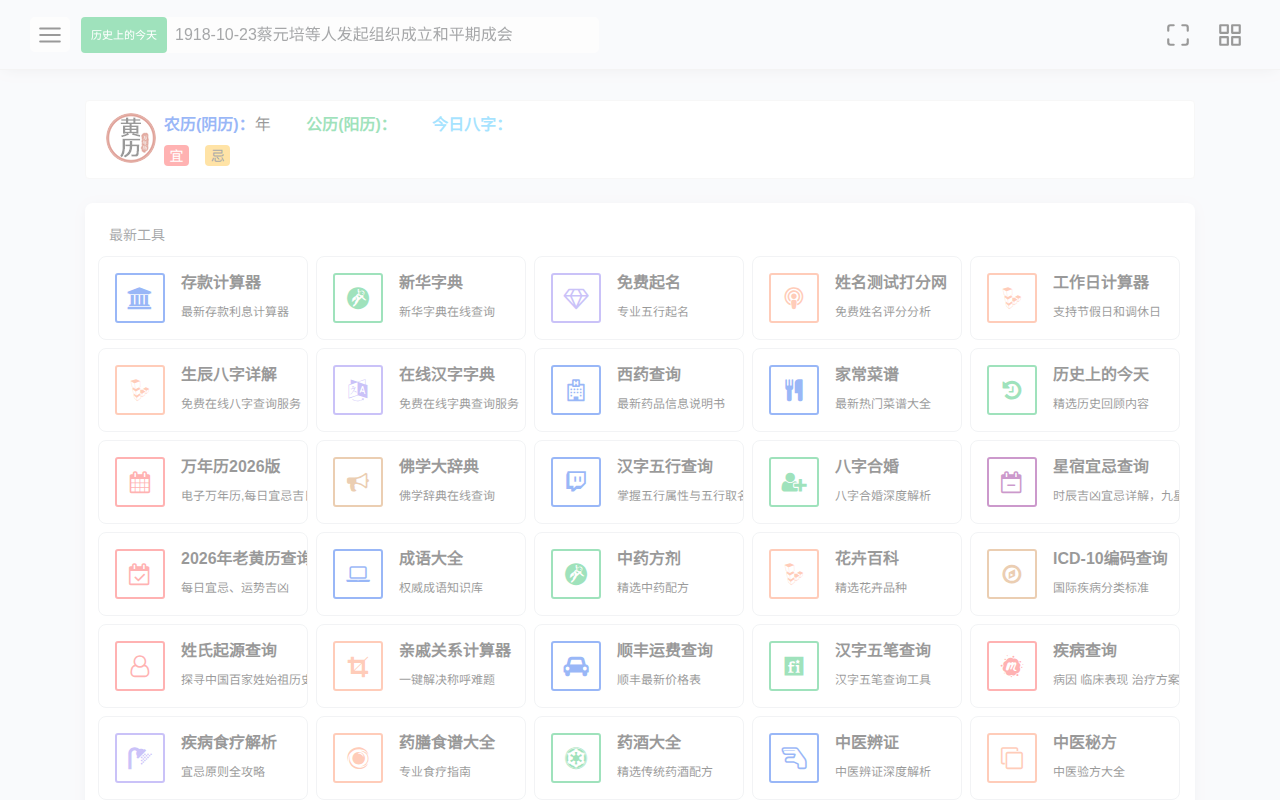Open 汉字五行查询 tool

point(639,482)
